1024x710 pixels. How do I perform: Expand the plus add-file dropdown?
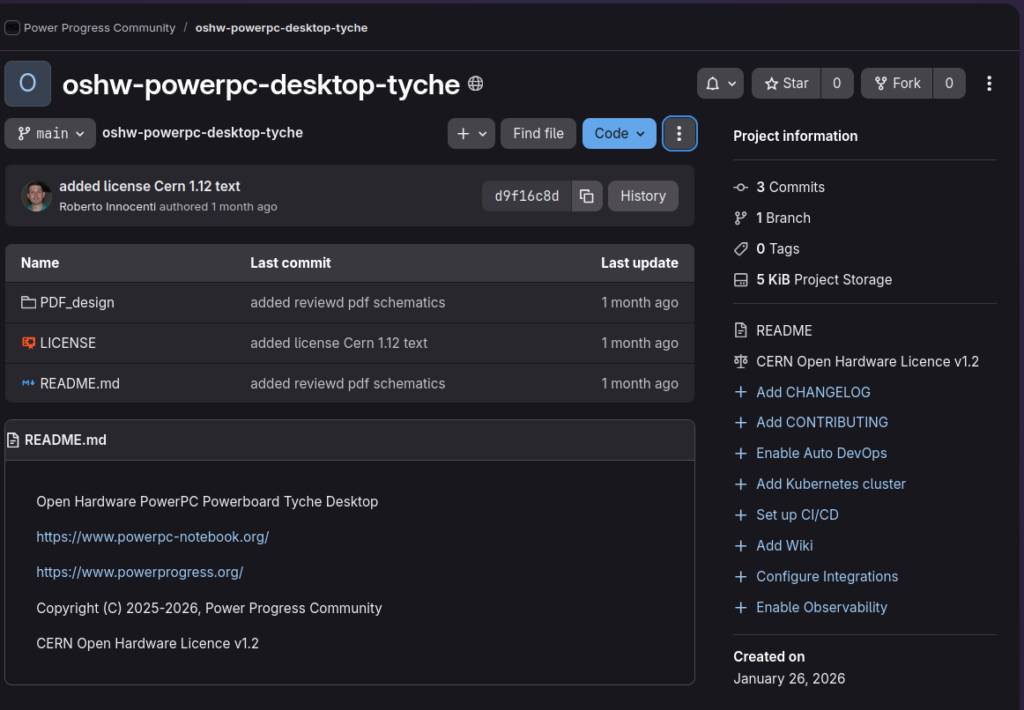(471, 133)
